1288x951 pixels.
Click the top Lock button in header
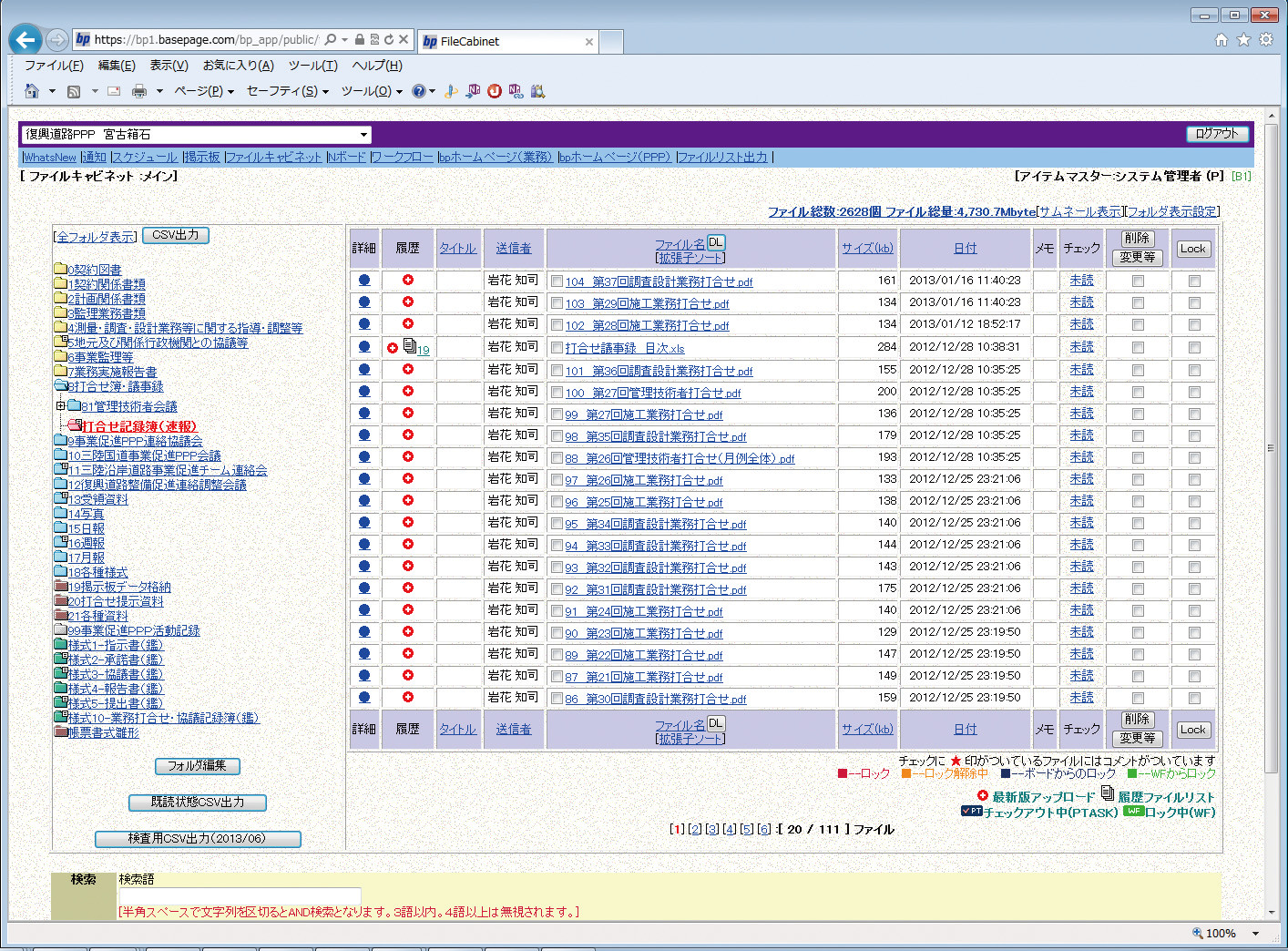point(1193,249)
